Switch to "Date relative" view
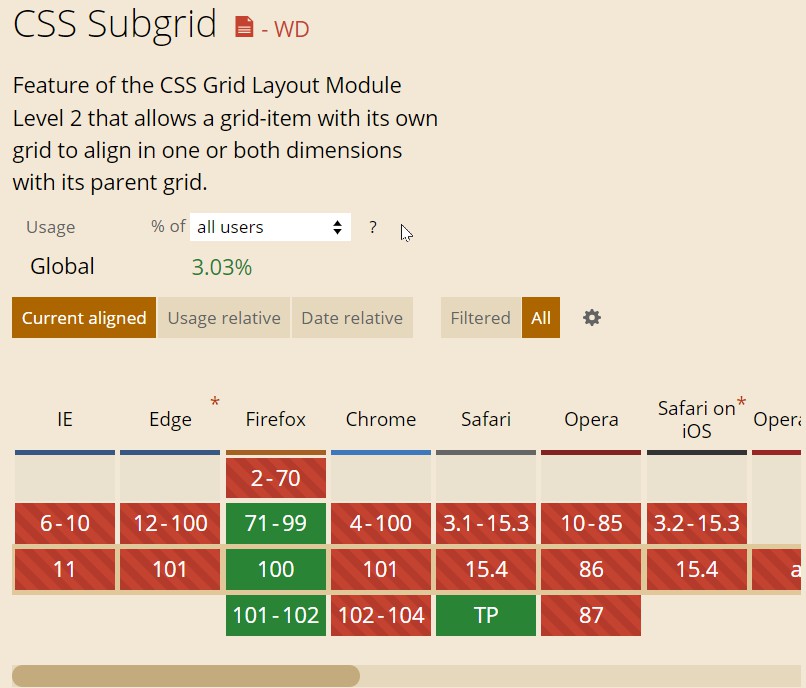Viewport: 806px width, 688px height. 351,317
